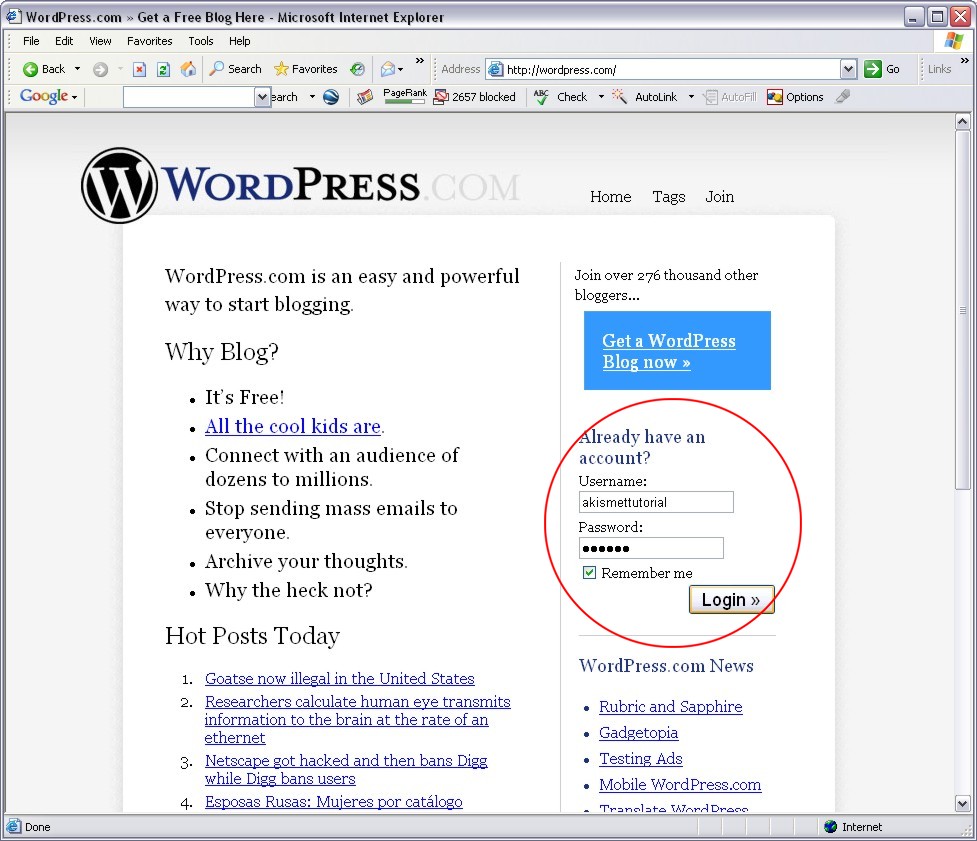Expand the AutoLink dropdown arrow
977x841 pixels.
point(691,97)
